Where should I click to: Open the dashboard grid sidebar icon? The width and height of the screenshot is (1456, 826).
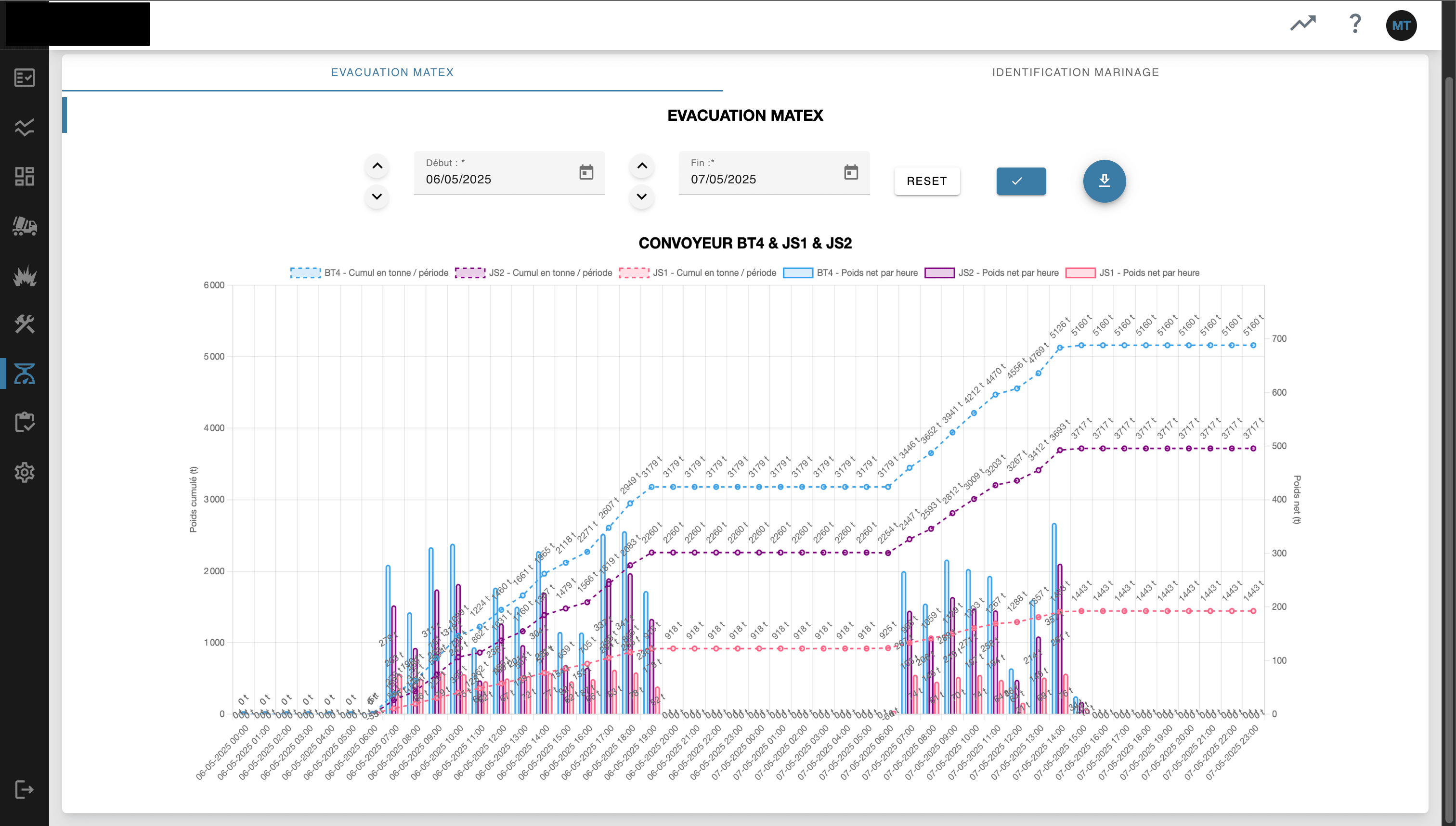point(25,177)
